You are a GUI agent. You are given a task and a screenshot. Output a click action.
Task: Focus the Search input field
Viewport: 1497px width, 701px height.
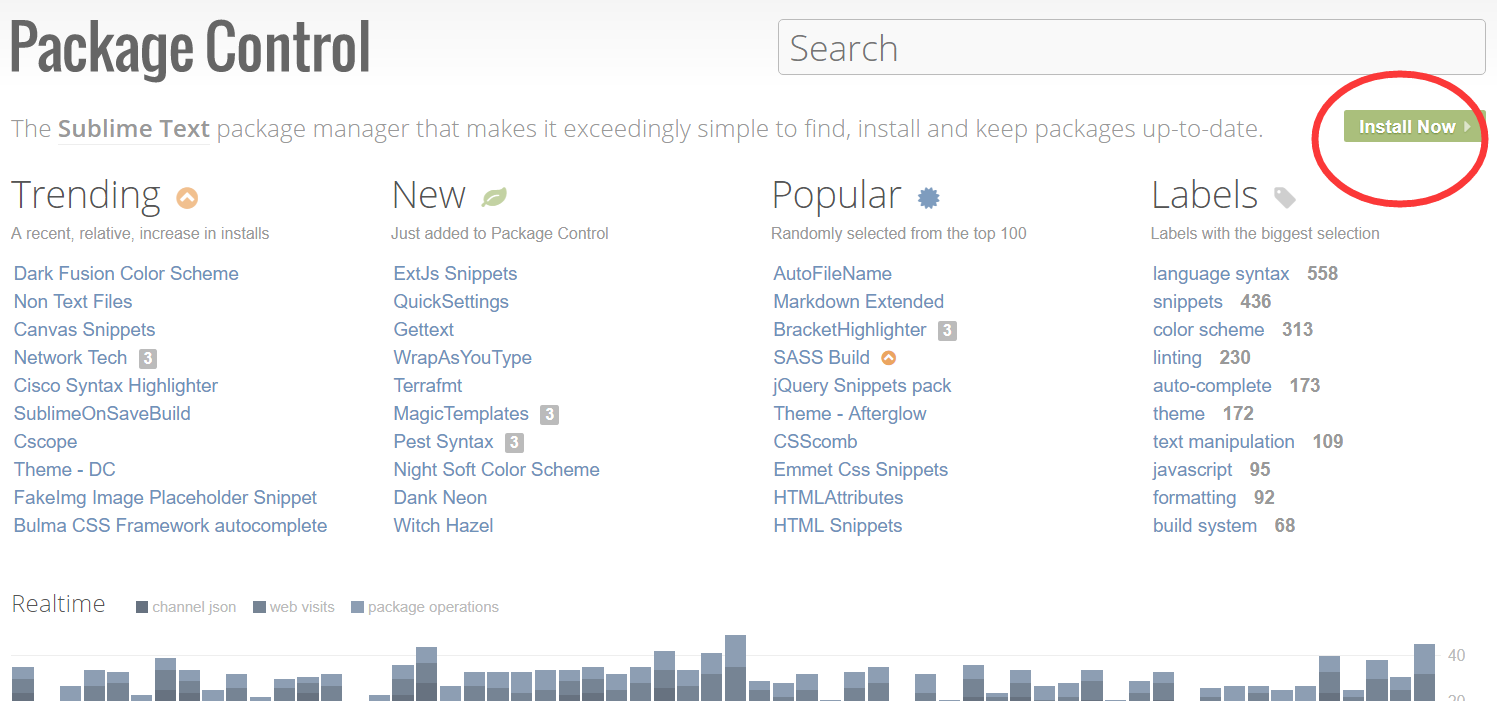pos(1133,47)
